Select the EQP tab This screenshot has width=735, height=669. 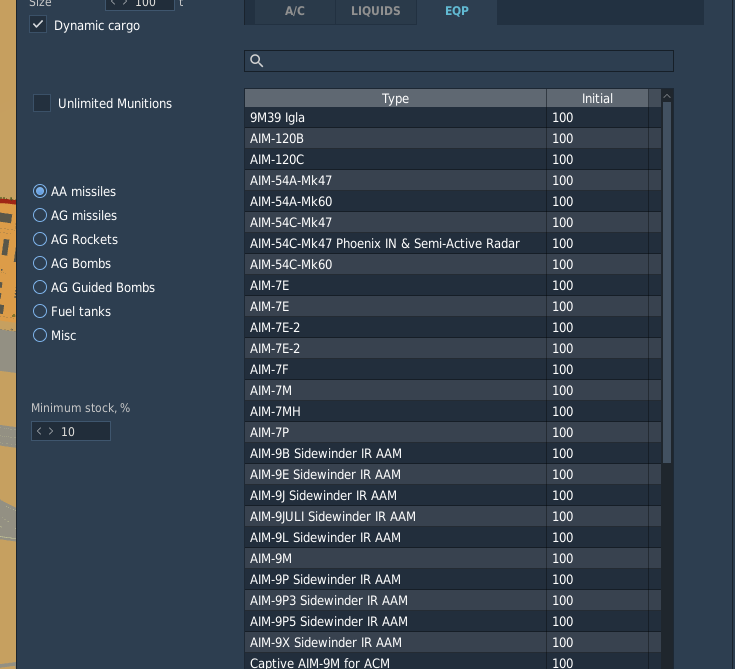(x=457, y=11)
